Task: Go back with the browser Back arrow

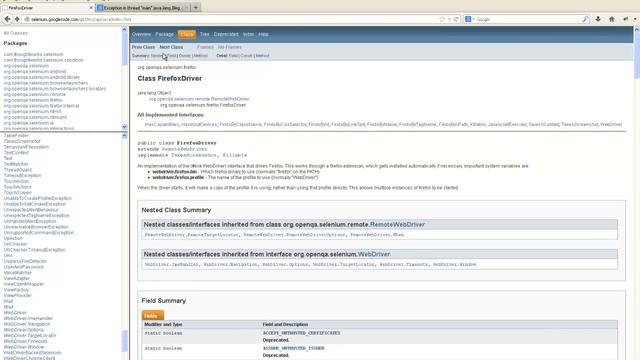Action: tap(7, 19)
